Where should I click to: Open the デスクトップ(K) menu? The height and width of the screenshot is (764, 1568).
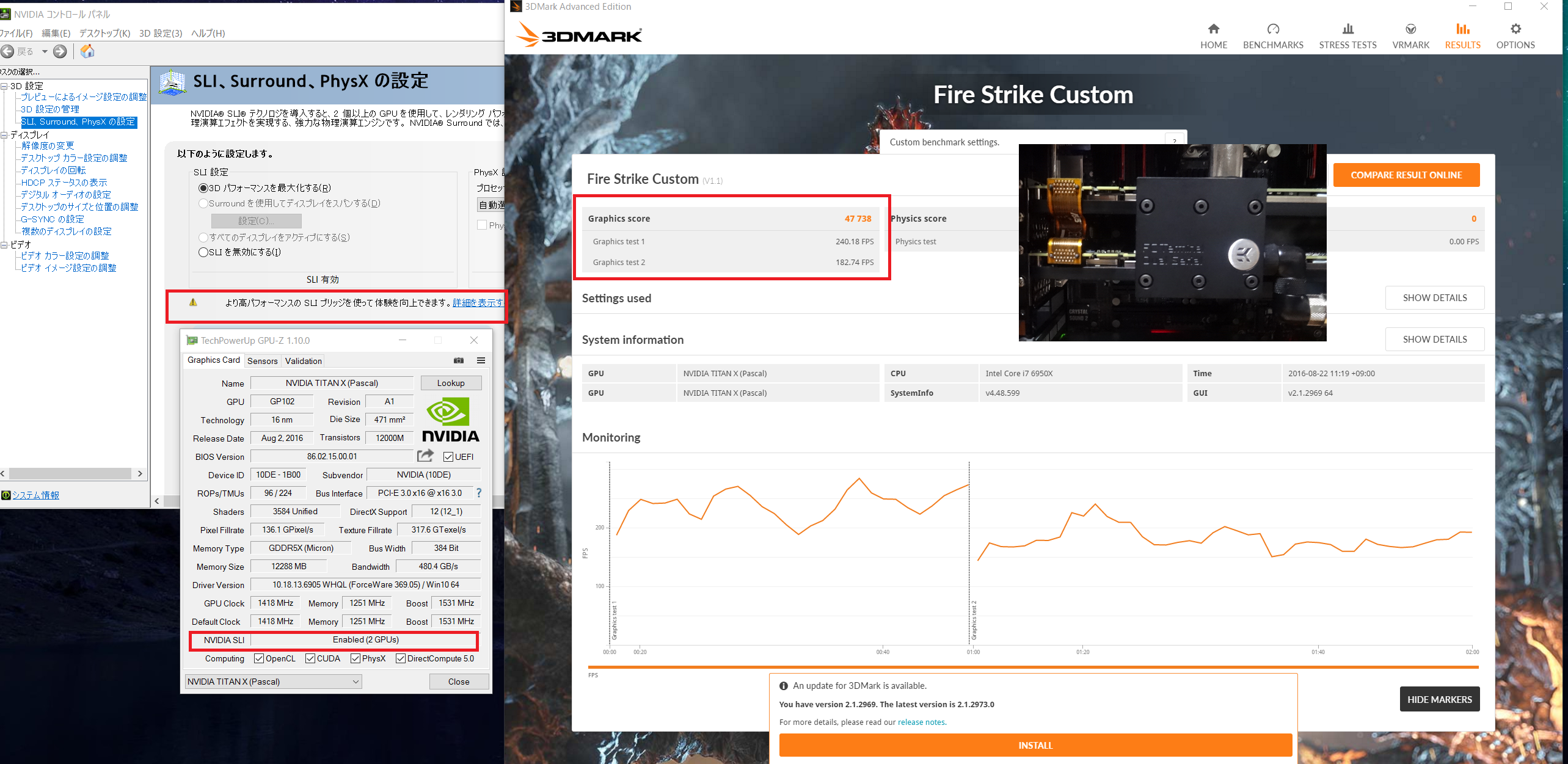104,33
